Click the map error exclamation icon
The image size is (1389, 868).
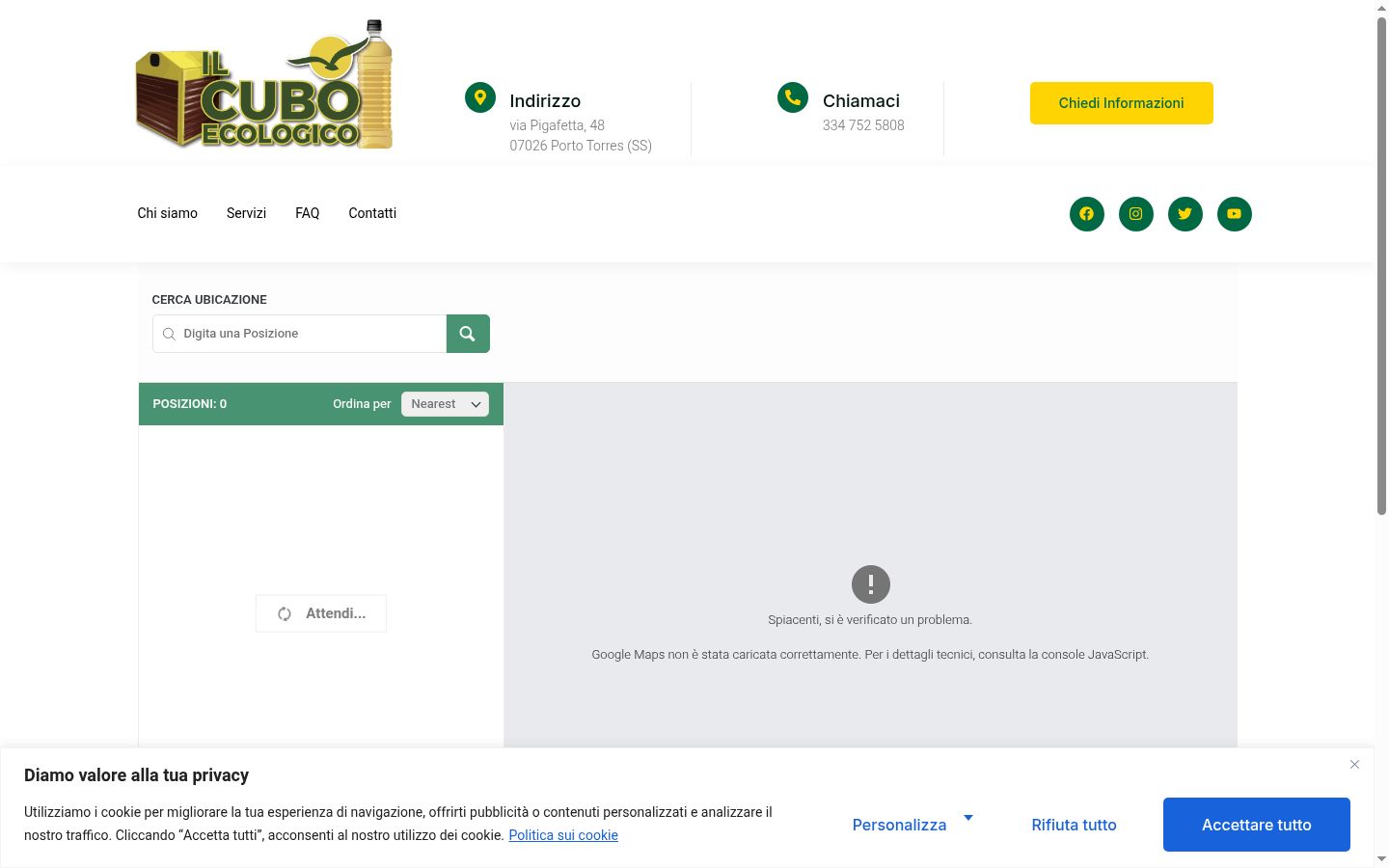(x=870, y=584)
